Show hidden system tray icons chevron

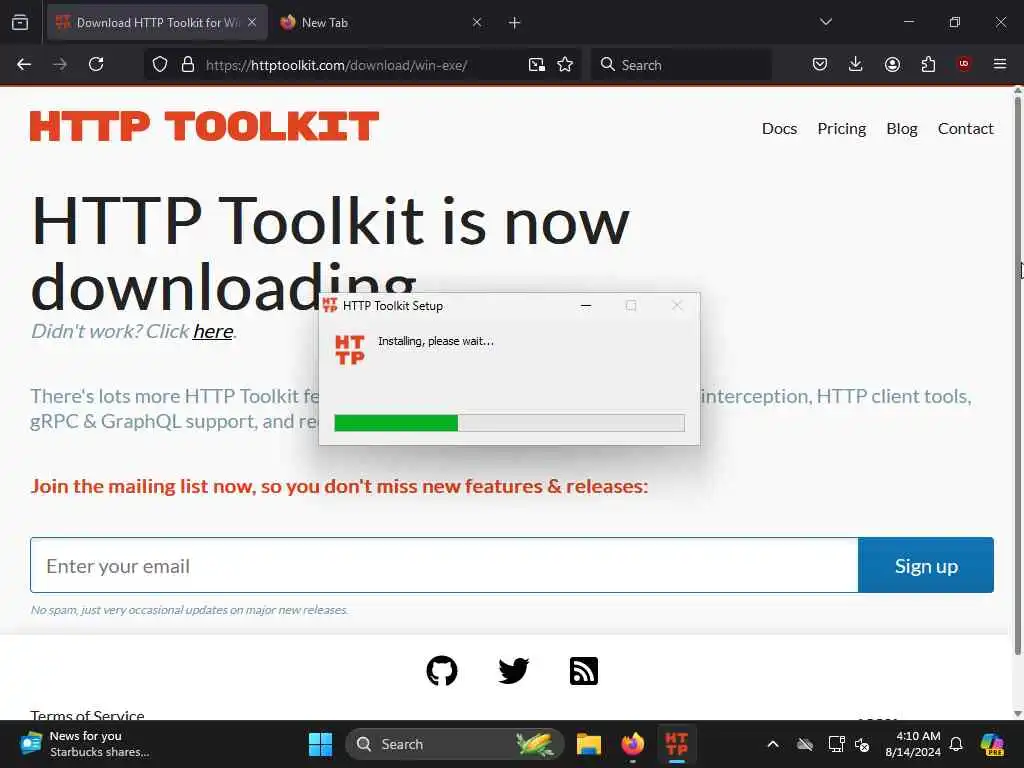point(773,744)
